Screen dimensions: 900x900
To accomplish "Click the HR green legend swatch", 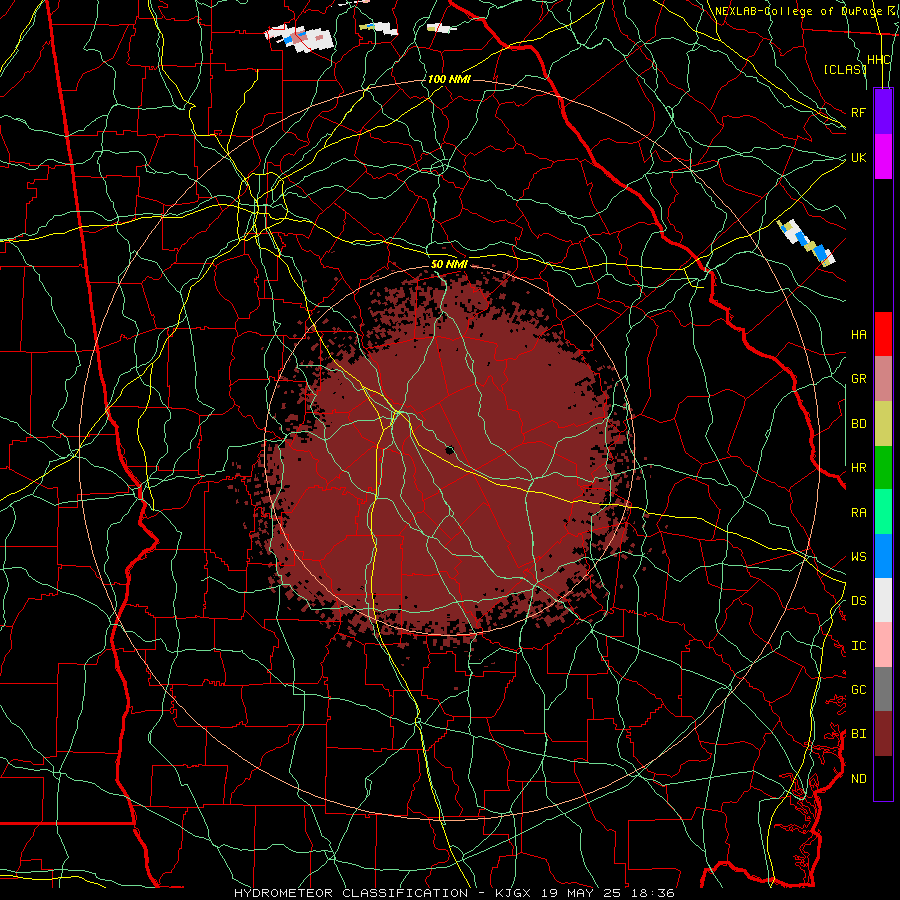I will click(883, 468).
